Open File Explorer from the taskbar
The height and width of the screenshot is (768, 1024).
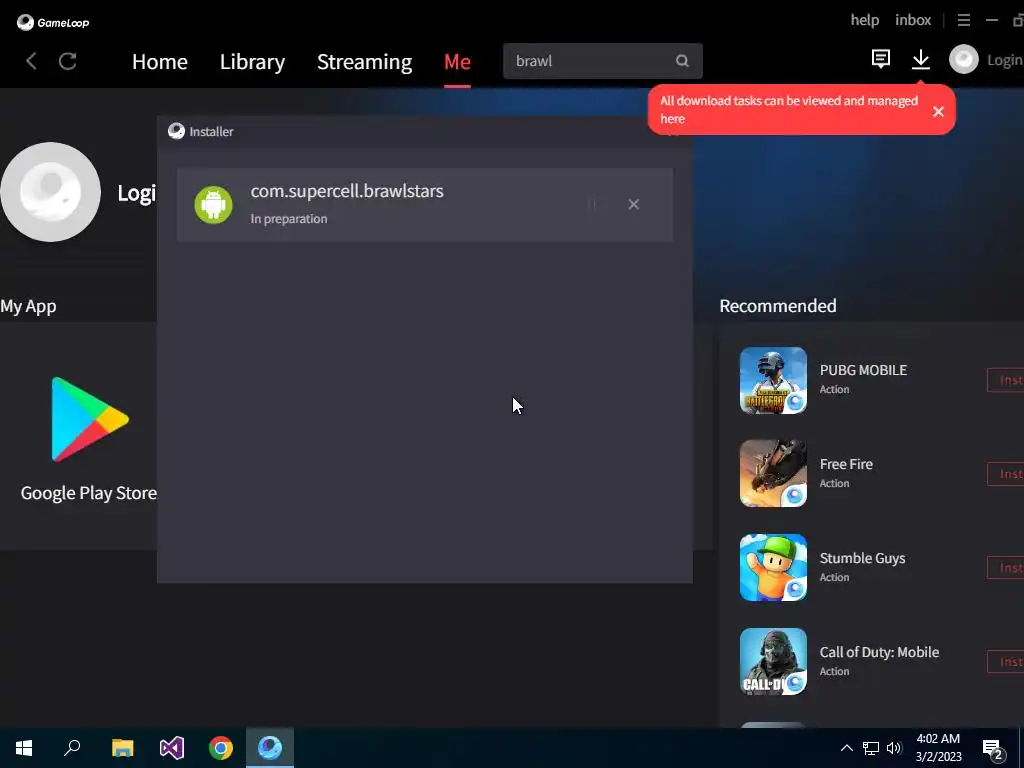coord(122,748)
